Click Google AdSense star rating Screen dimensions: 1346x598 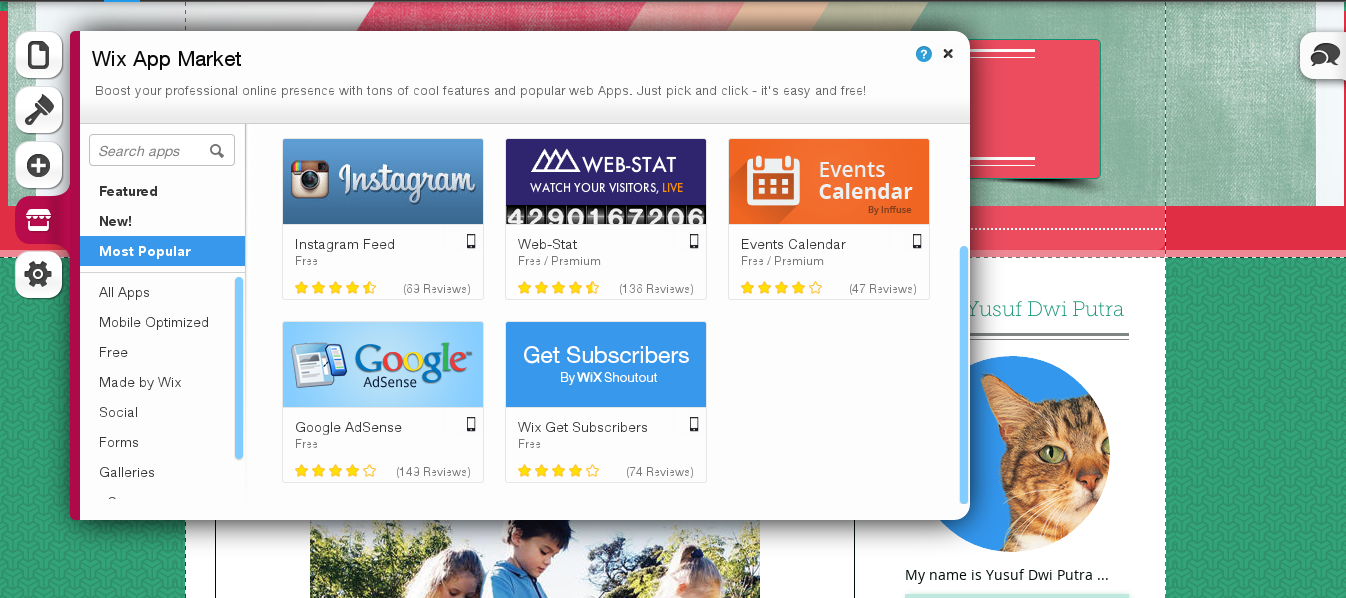(x=335, y=471)
